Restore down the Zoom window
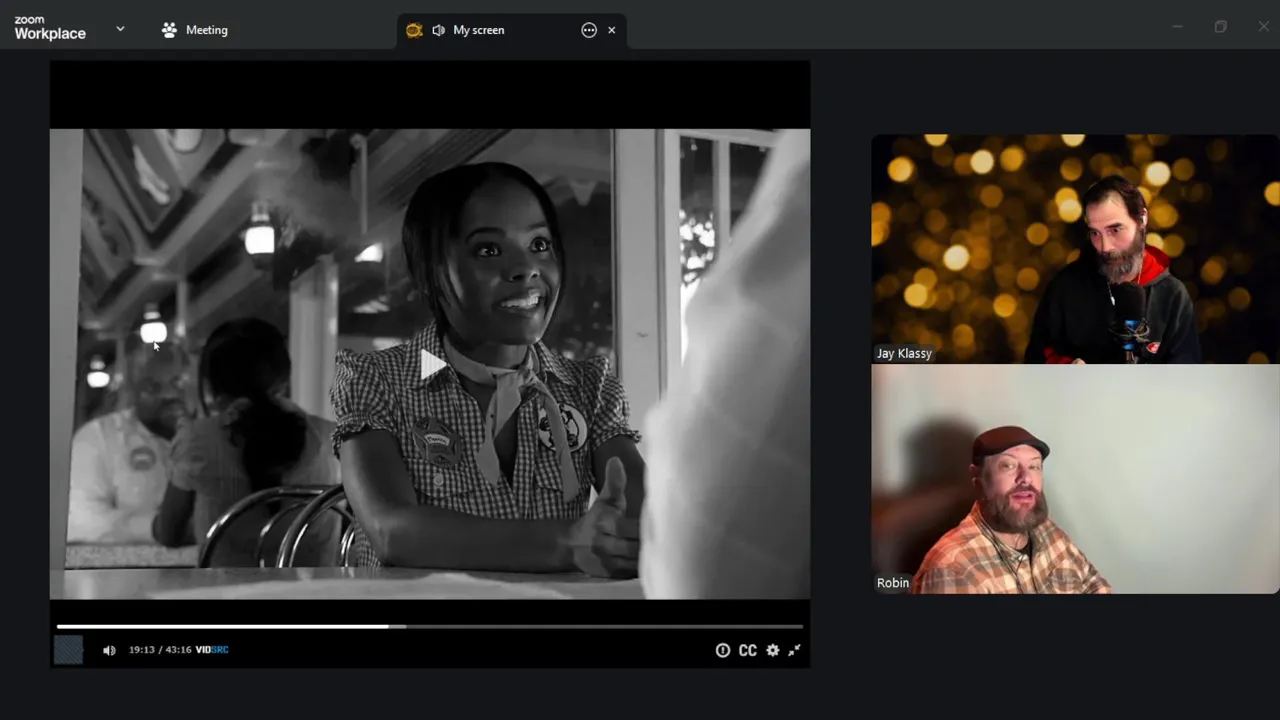 click(x=1220, y=27)
